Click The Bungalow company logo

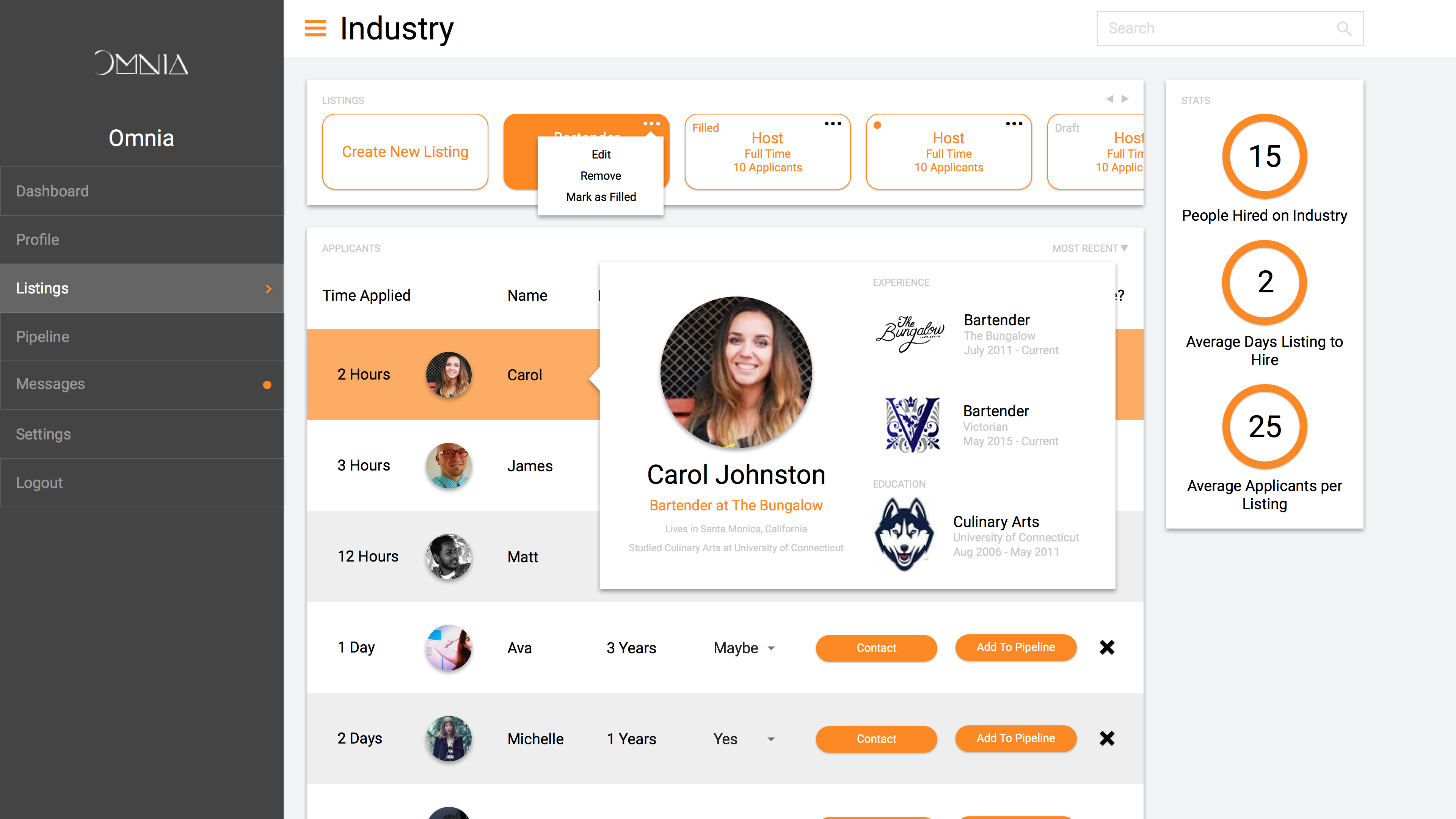[x=910, y=334]
